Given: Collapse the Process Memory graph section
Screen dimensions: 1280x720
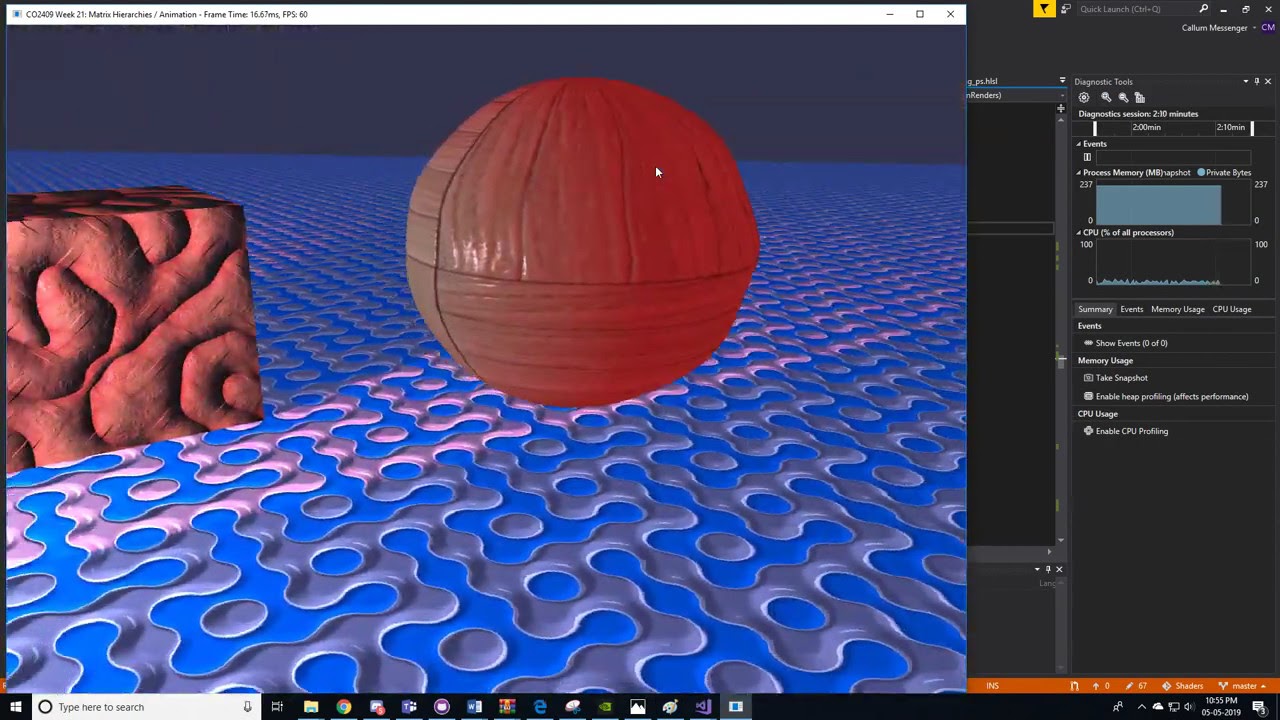Looking at the screenshot, I should pos(1079,173).
